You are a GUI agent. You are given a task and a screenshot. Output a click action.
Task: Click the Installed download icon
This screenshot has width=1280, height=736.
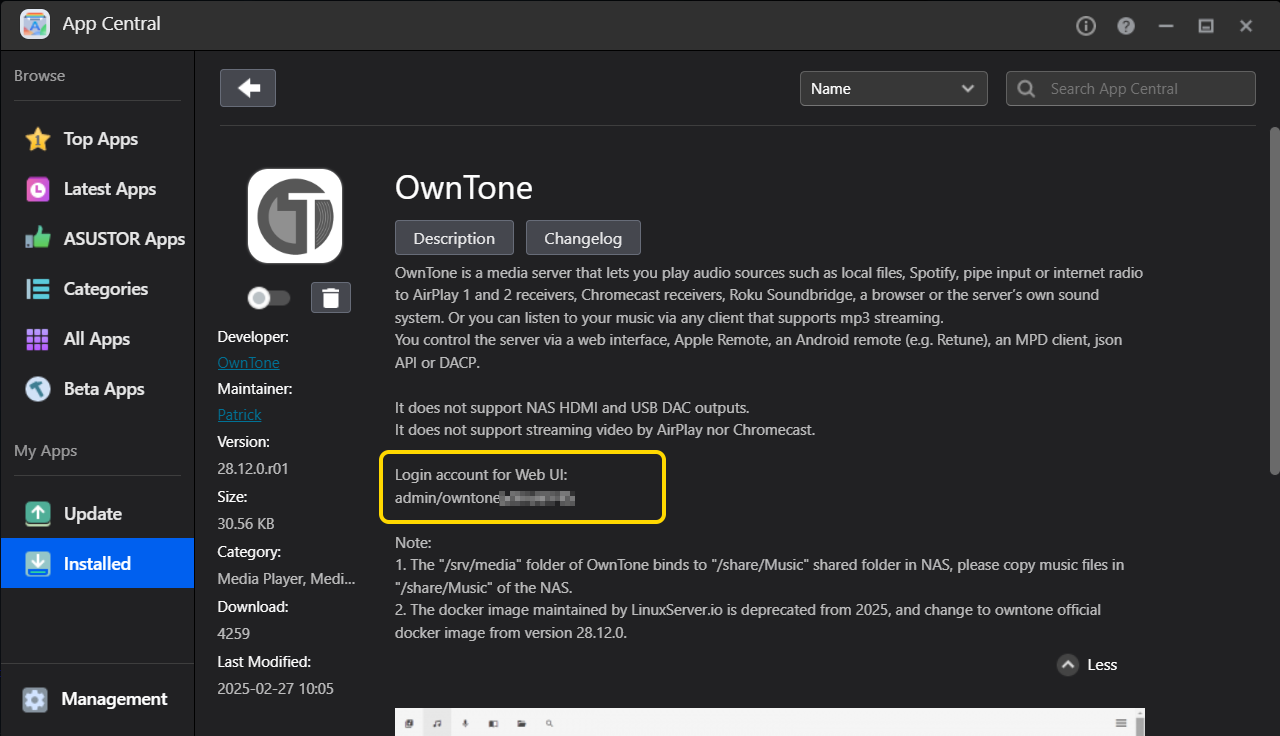38,564
